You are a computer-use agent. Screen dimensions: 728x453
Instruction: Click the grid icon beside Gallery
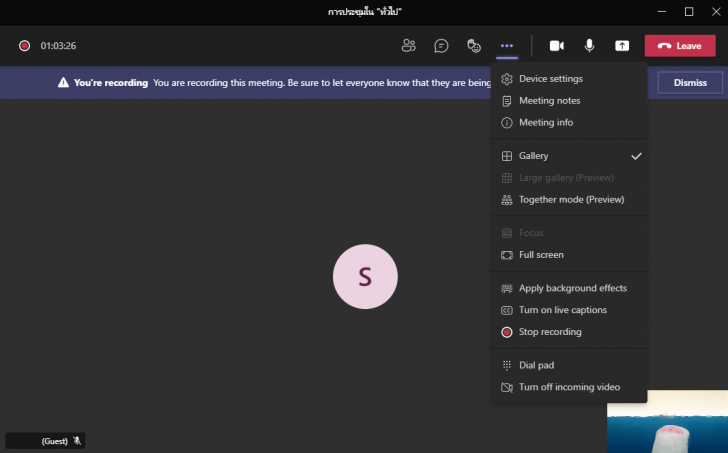[x=507, y=156]
